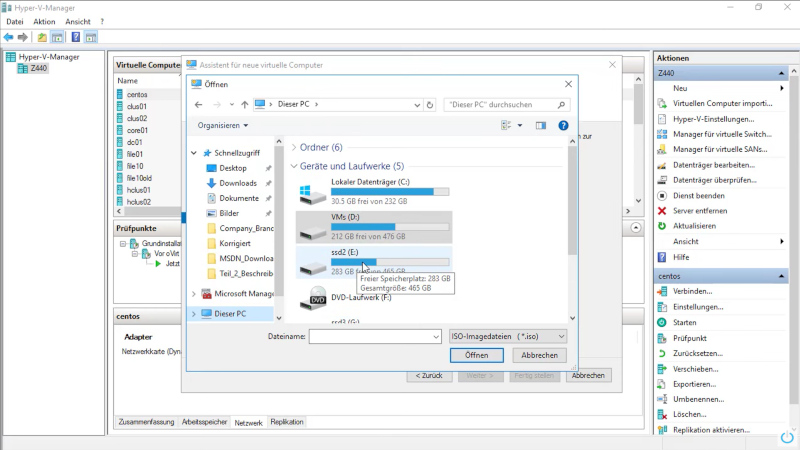Click the forward arrow in Hyper-V toolbar
Viewport: 800px width, 450px height.
[x=22, y=37]
